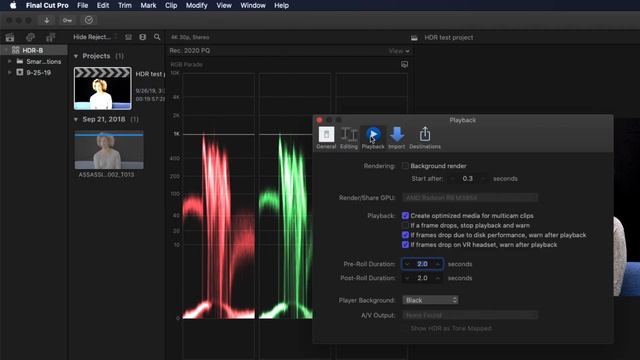This screenshot has width=640, height=360.
Task: Open the Modify menu
Action: tap(196, 5)
